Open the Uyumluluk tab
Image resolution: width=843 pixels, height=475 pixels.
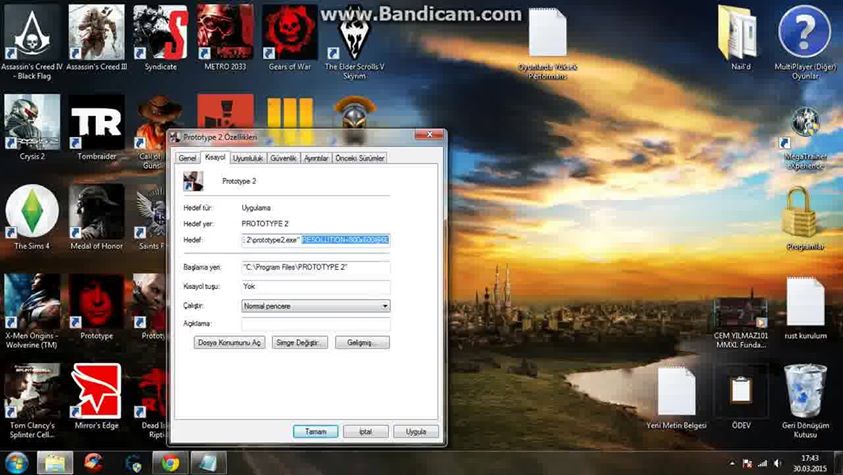point(248,158)
